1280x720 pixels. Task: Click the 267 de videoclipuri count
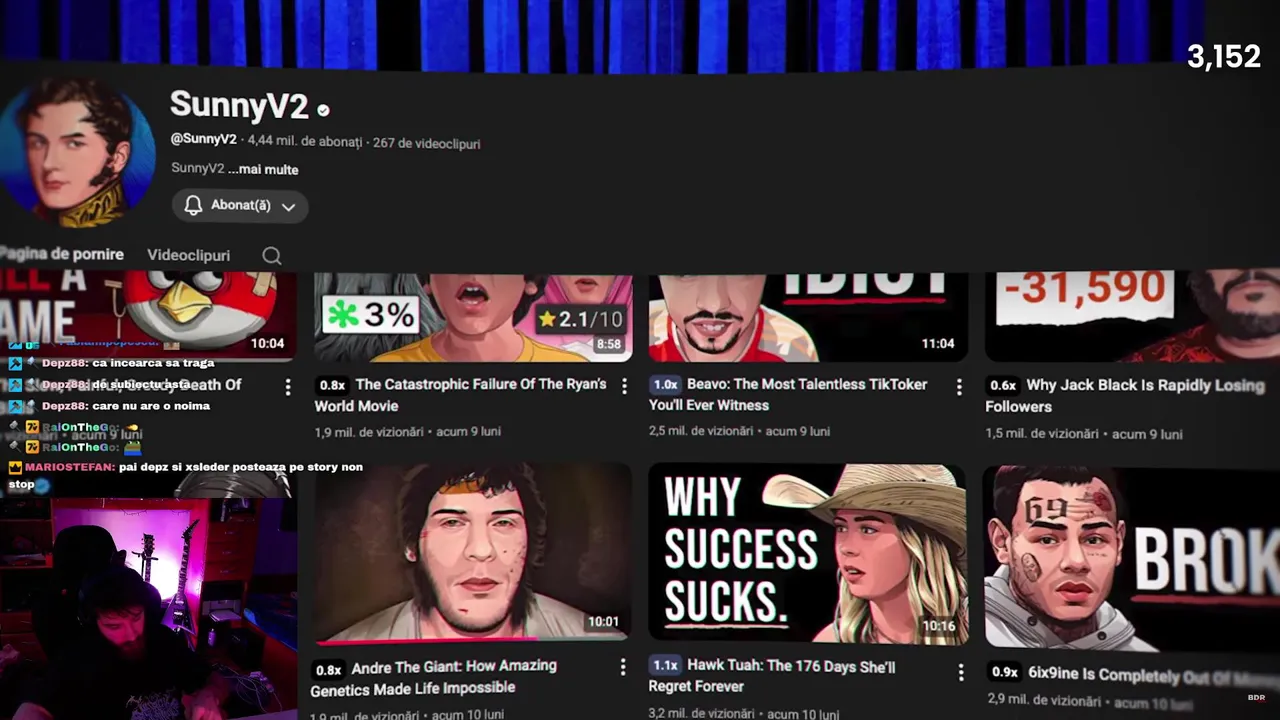click(x=427, y=143)
